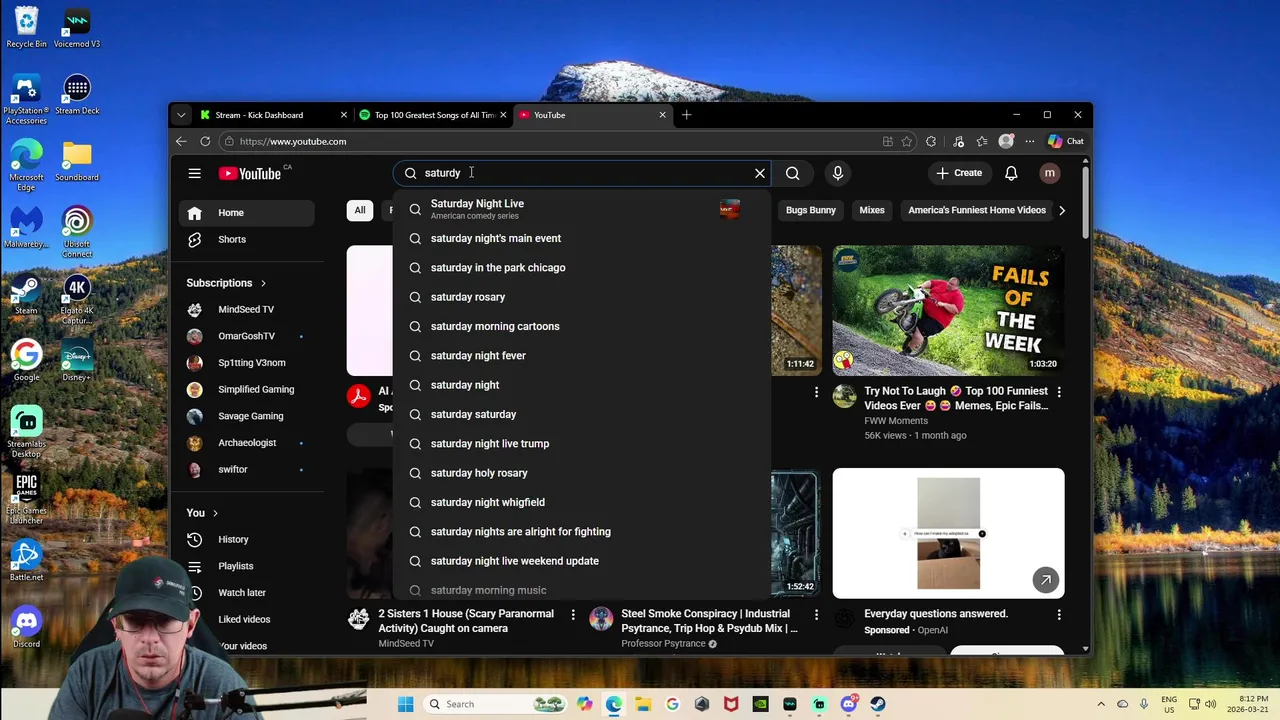Open McAfee from the taskbar
Image resolution: width=1280 pixels, height=720 pixels.
point(731,704)
